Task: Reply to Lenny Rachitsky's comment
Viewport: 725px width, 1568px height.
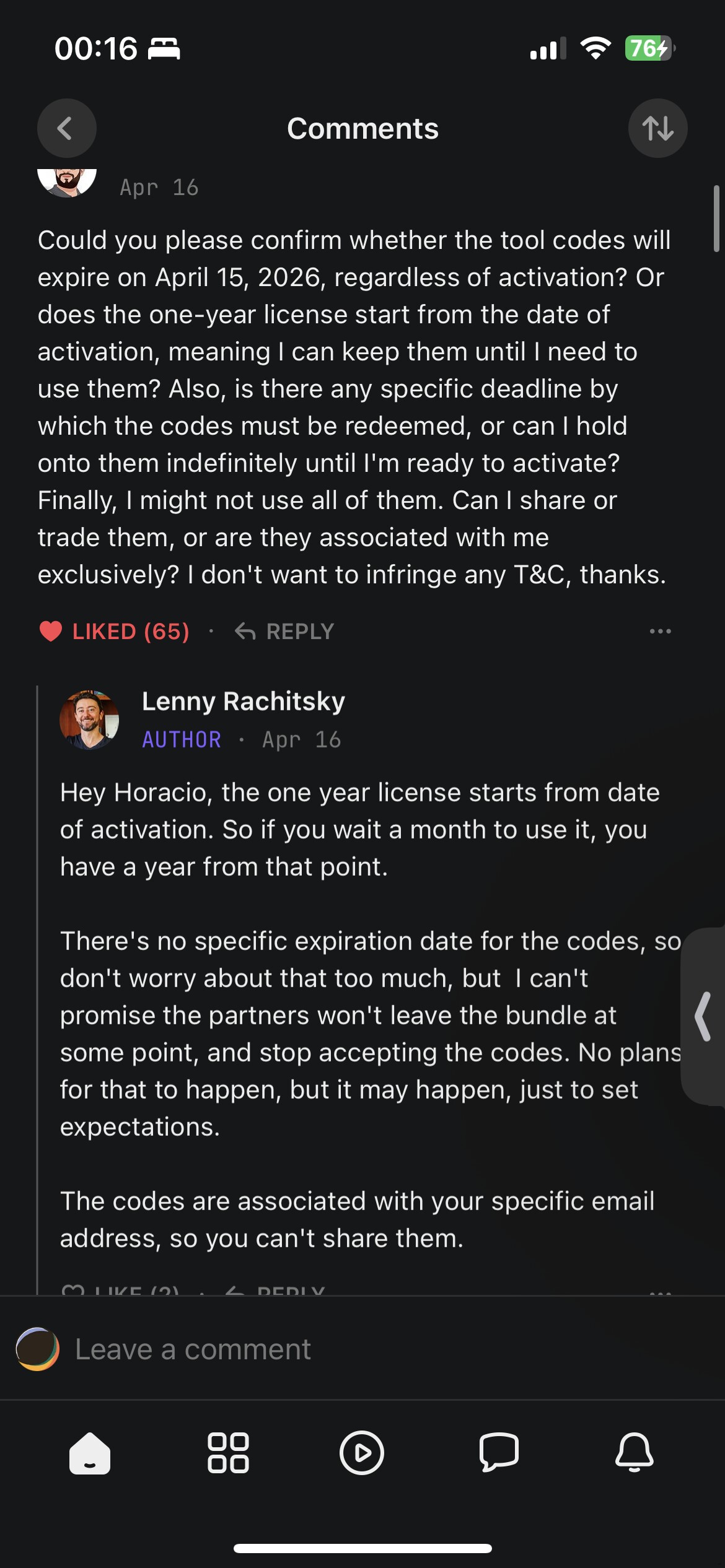Action: [276, 1289]
